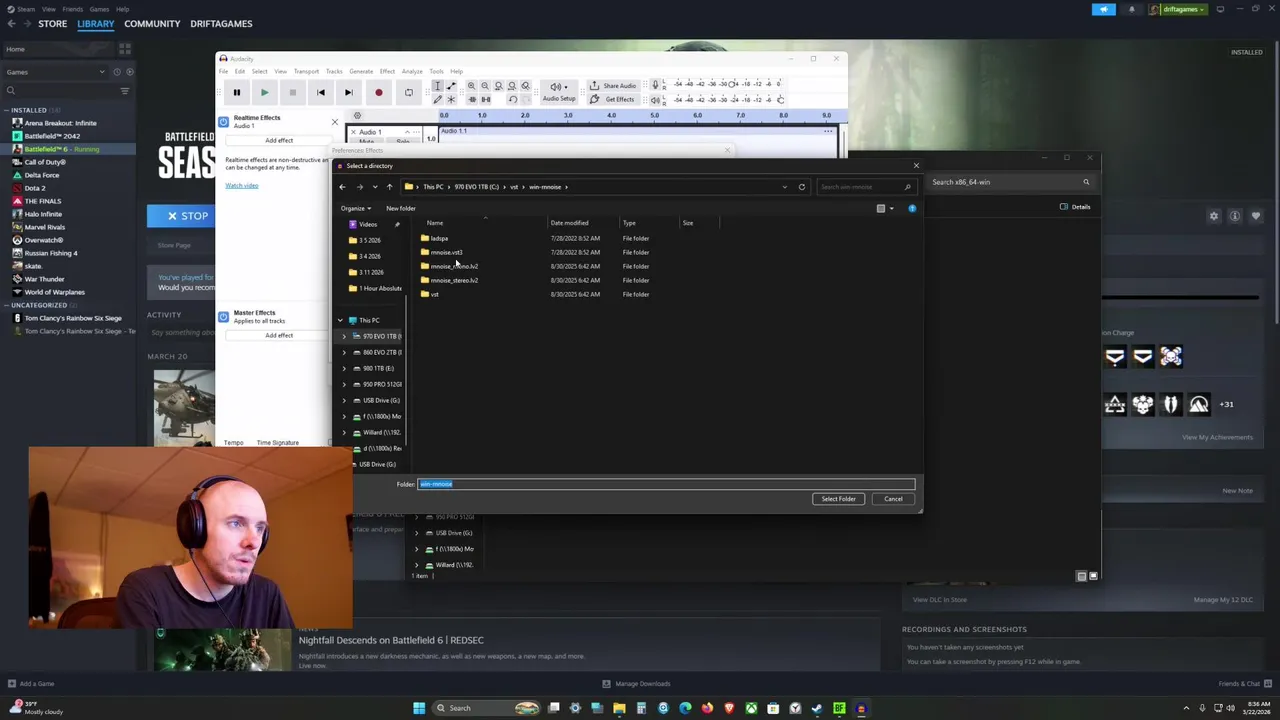Close the Realtime Effects panel
This screenshot has width=1280, height=720.
click(334, 122)
